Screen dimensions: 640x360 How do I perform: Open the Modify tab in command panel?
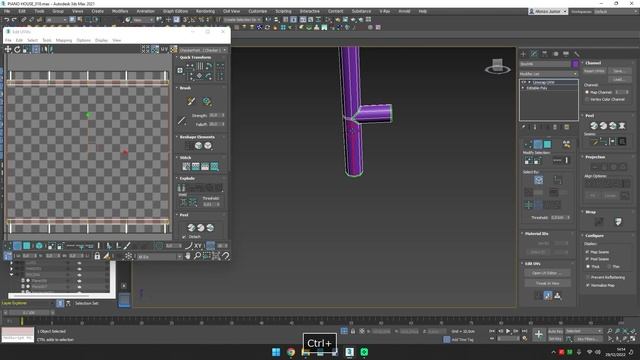534,54
